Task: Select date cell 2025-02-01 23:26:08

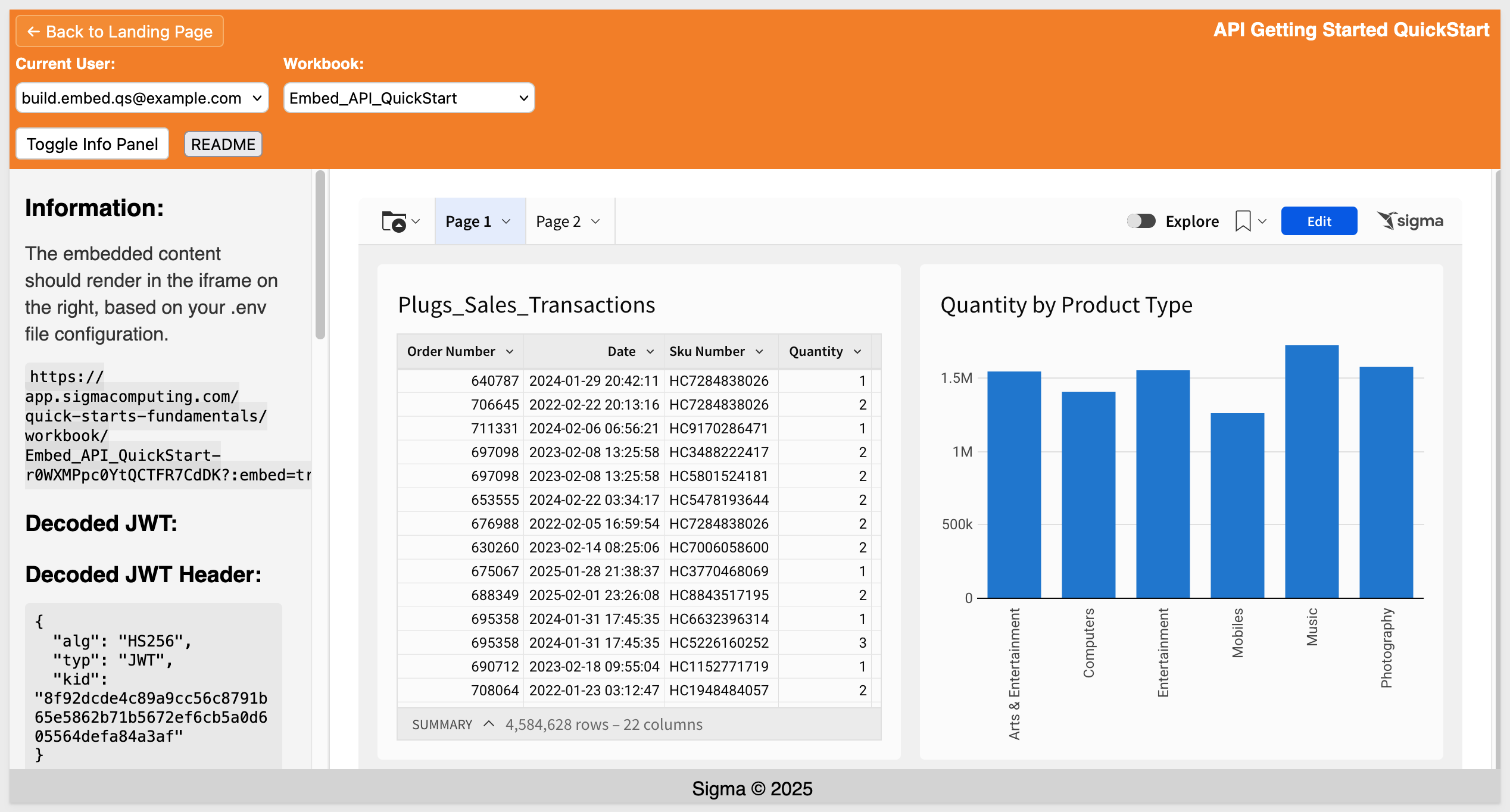Action: click(x=594, y=595)
